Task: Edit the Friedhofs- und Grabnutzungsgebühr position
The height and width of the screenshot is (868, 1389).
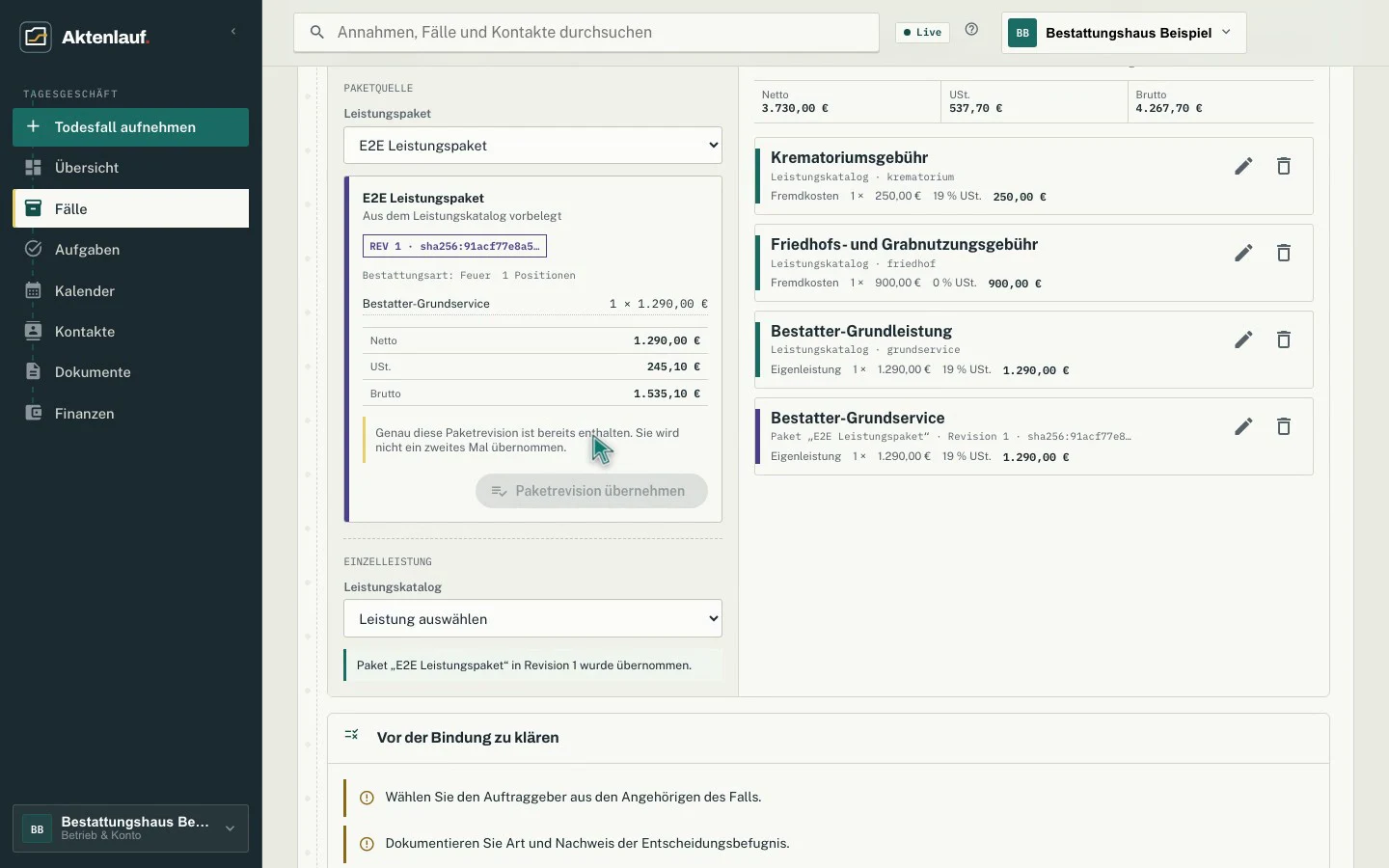Action: (1244, 253)
